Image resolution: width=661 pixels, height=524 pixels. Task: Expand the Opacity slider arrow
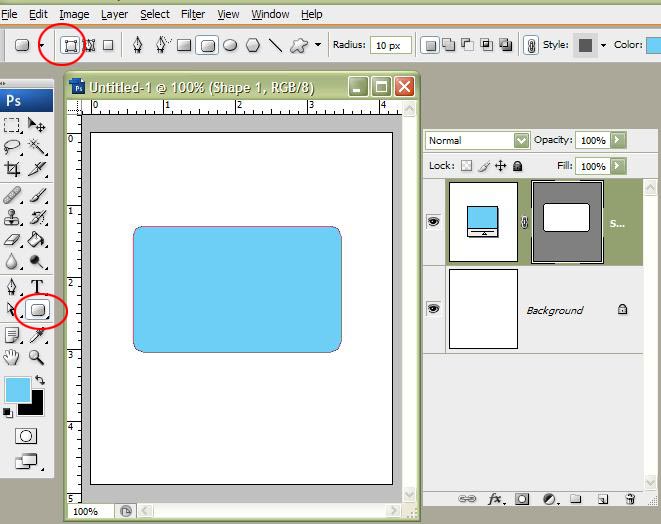618,141
